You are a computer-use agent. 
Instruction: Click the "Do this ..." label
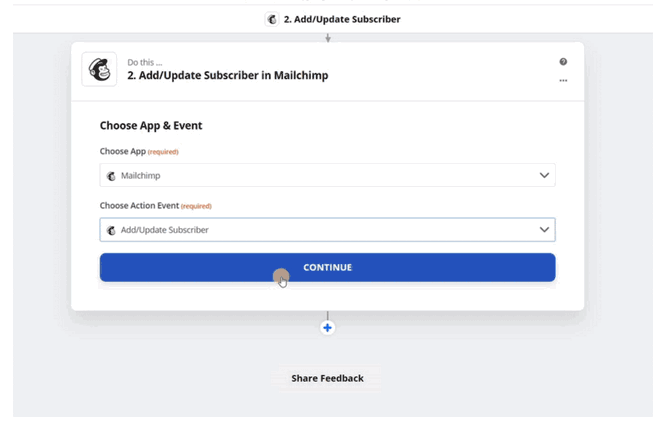pyautogui.click(x=146, y=62)
